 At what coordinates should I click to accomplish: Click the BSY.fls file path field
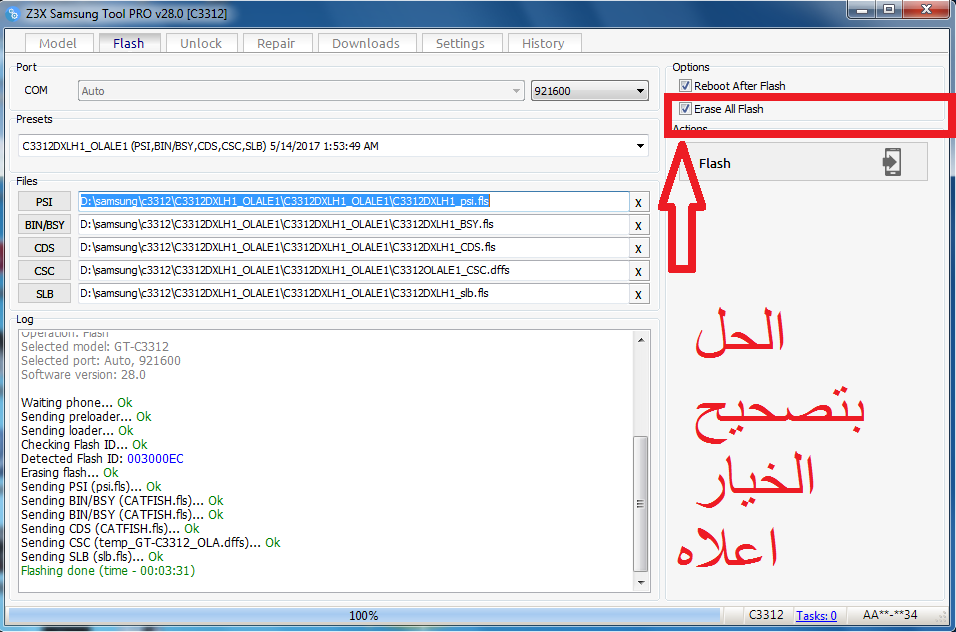(354, 225)
